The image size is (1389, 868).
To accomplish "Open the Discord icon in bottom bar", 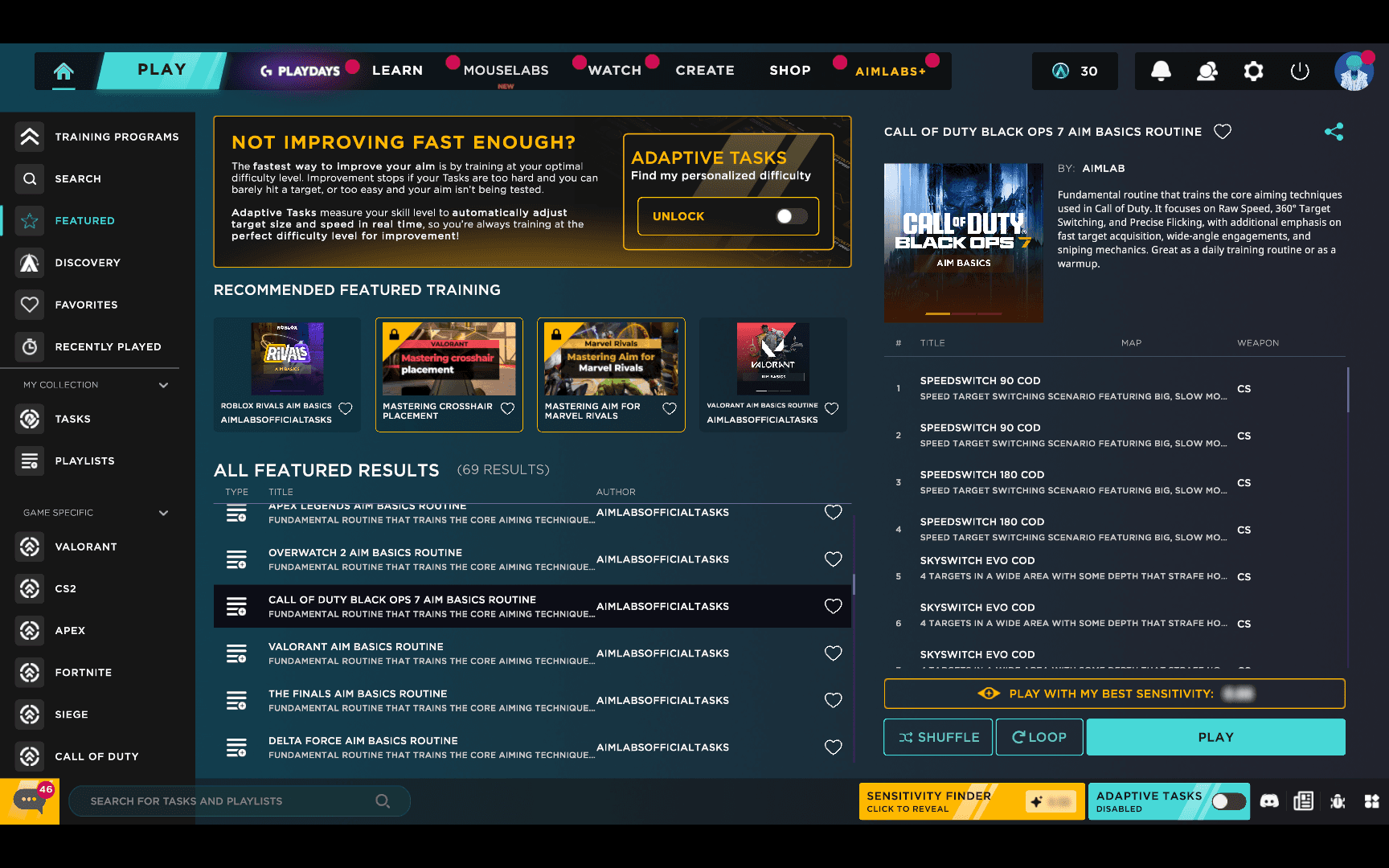I will tap(1269, 801).
